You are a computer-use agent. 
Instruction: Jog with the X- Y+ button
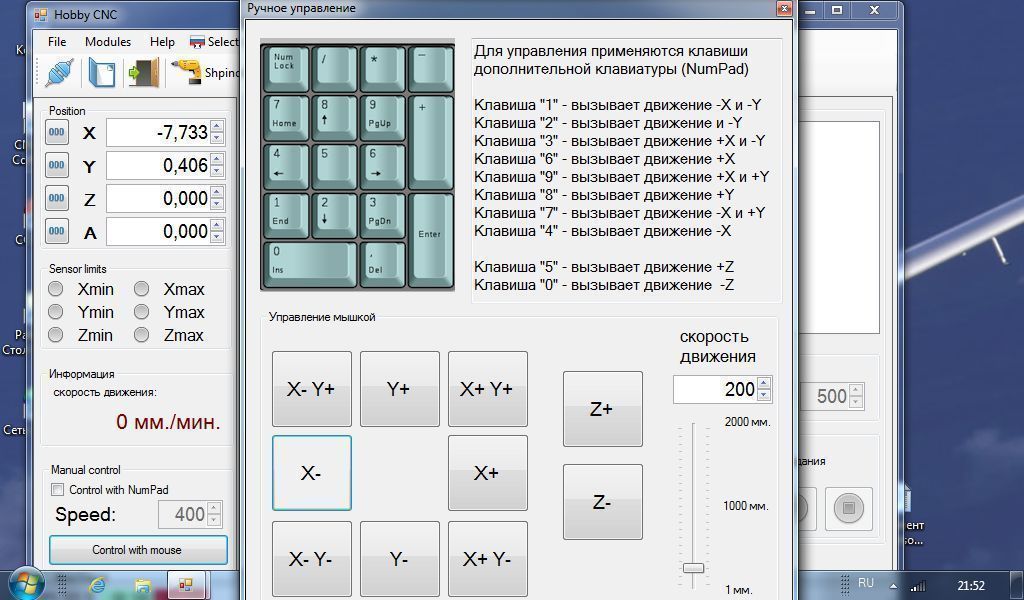(312, 389)
